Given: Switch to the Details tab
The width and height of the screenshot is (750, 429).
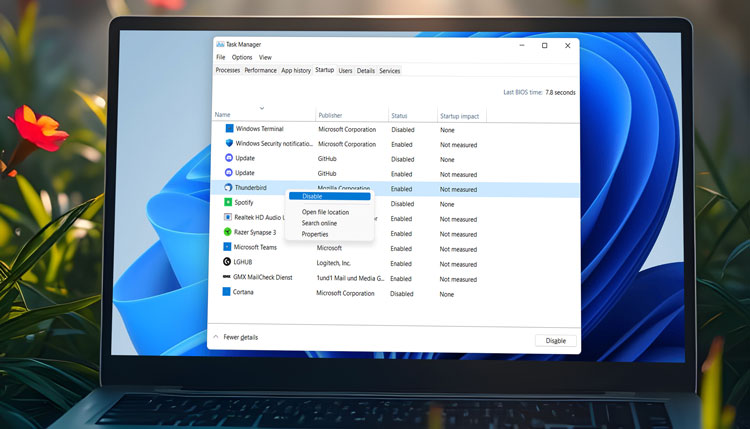Looking at the screenshot, I should pos(365,71).
